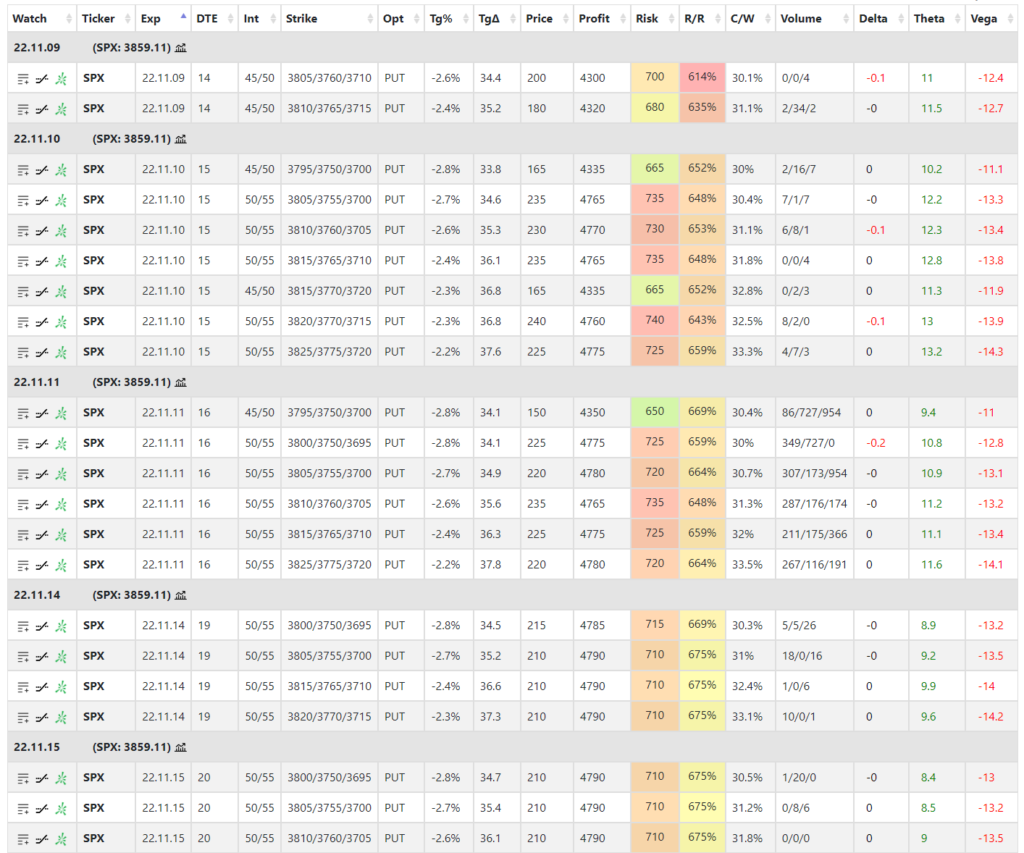1024x853 pixels.
Task: Open chart icon in 22.11.15 group header
Action: click(181, 747)
